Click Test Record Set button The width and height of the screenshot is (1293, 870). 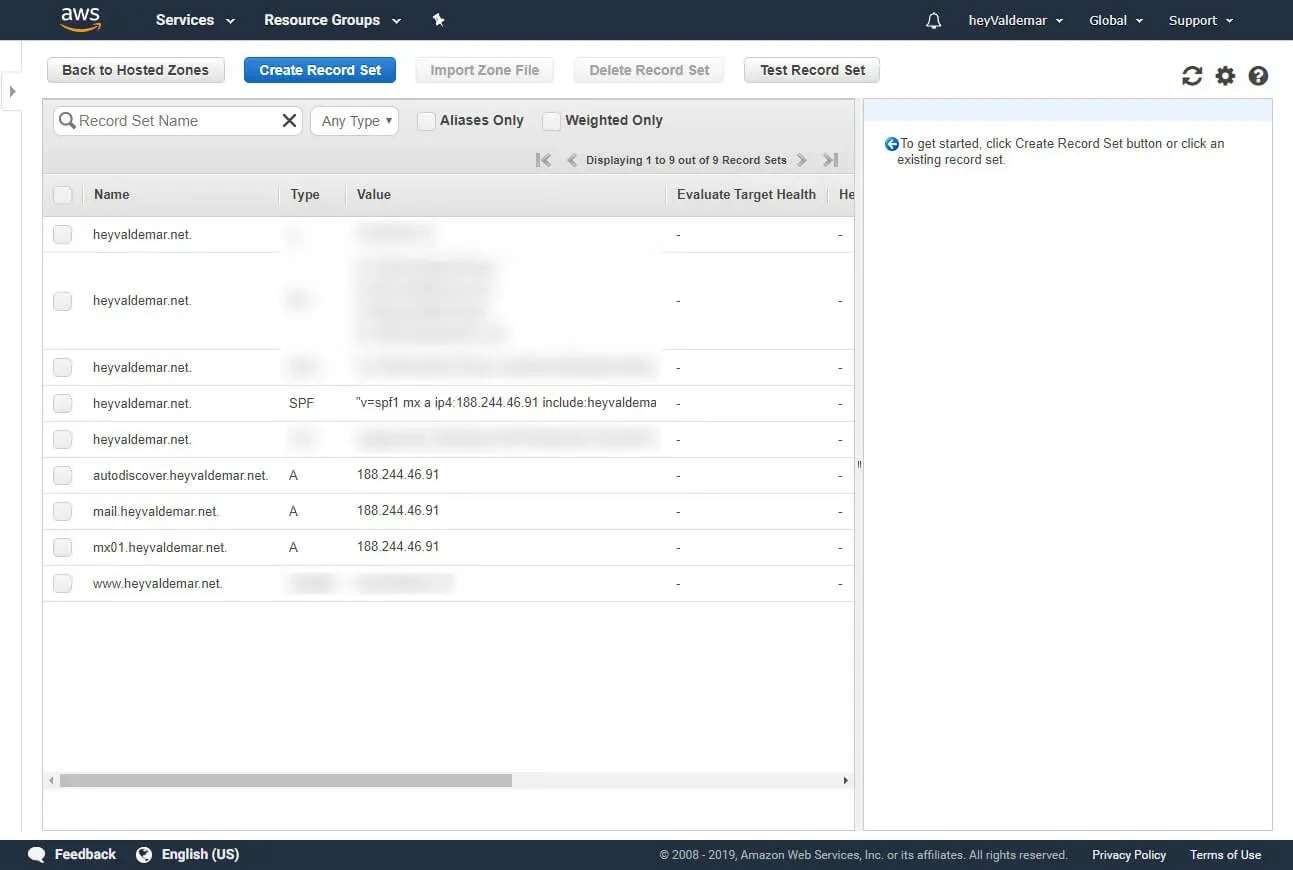click(x=812, y=70)
